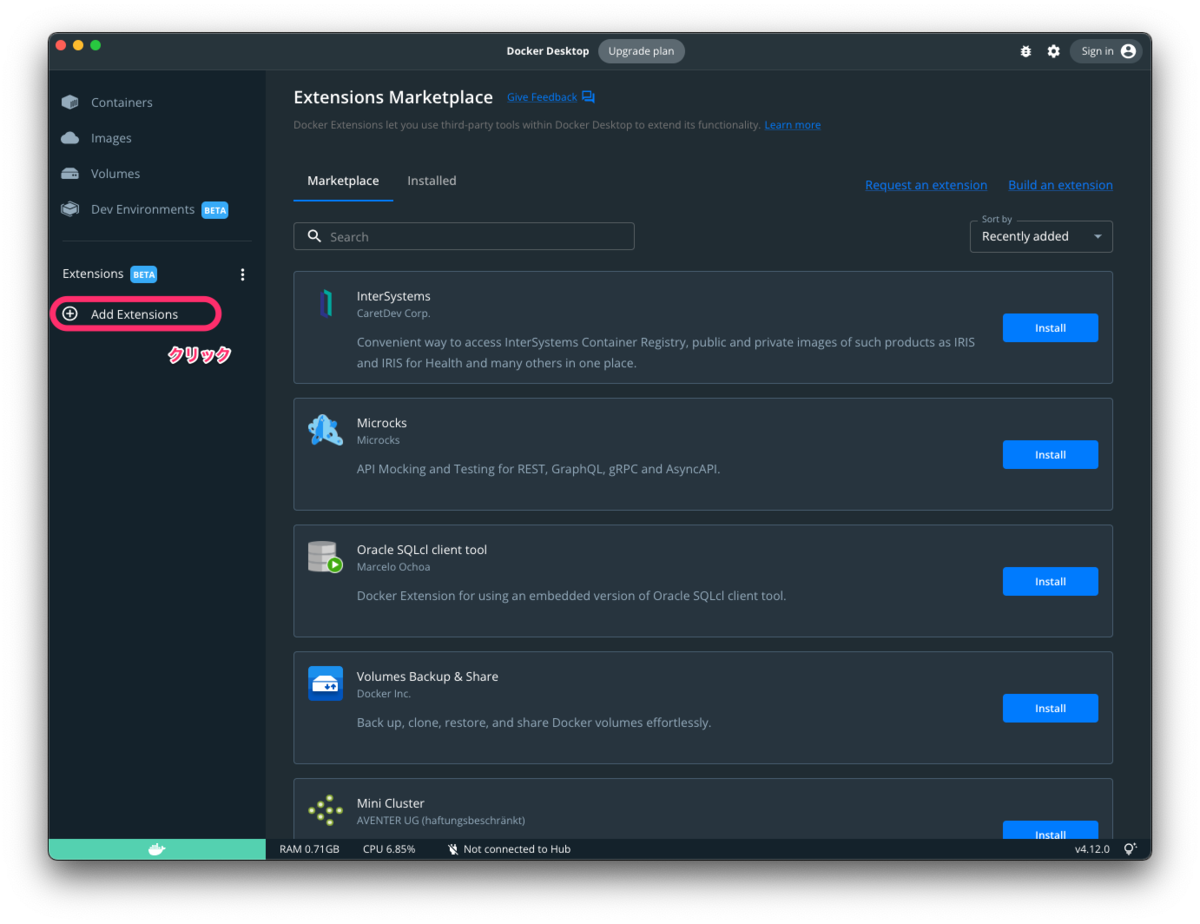Install the Volumes Backup & Share extension
This screenshot has width=1200, height=924.
[1050, 708]
